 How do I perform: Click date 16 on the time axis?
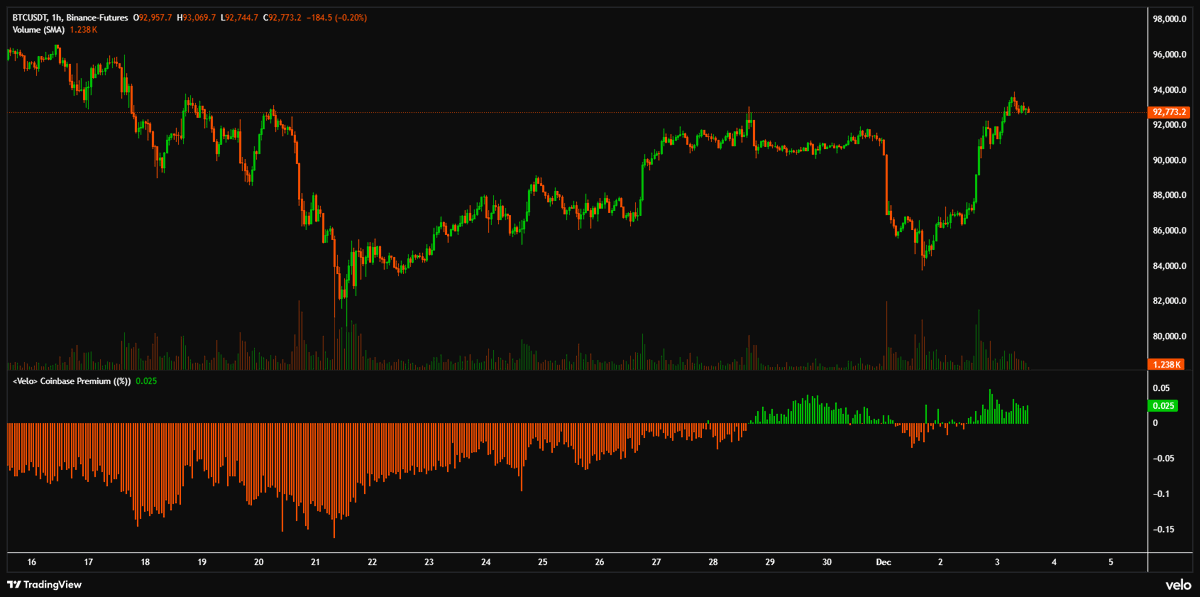[32, 562]
